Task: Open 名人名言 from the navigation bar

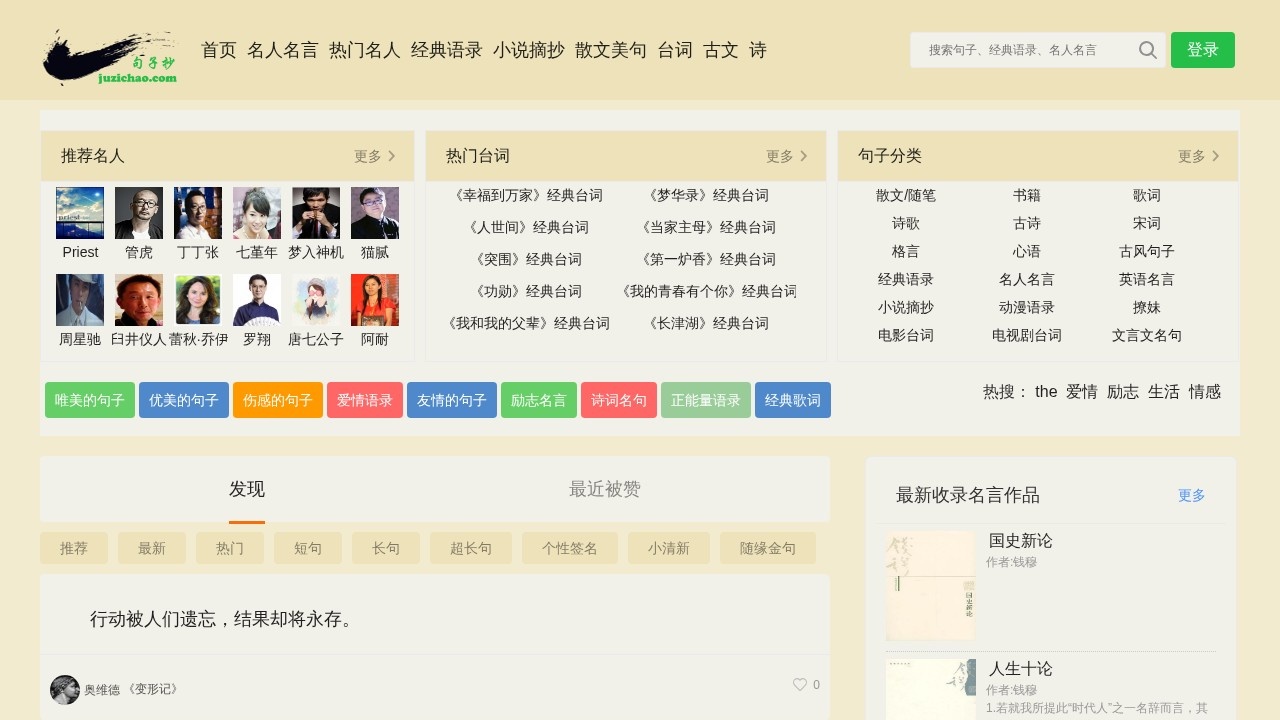Action: tap(282, 49)
